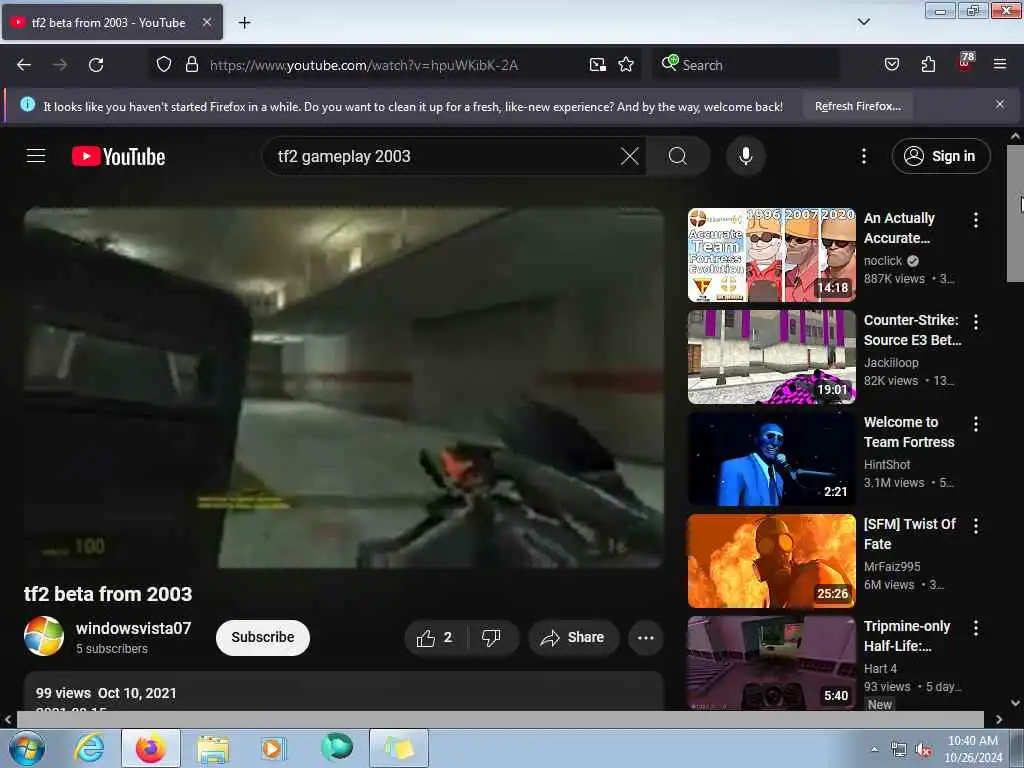Open Windows Explorer folder on taskbar

click(x=214, y=748)
